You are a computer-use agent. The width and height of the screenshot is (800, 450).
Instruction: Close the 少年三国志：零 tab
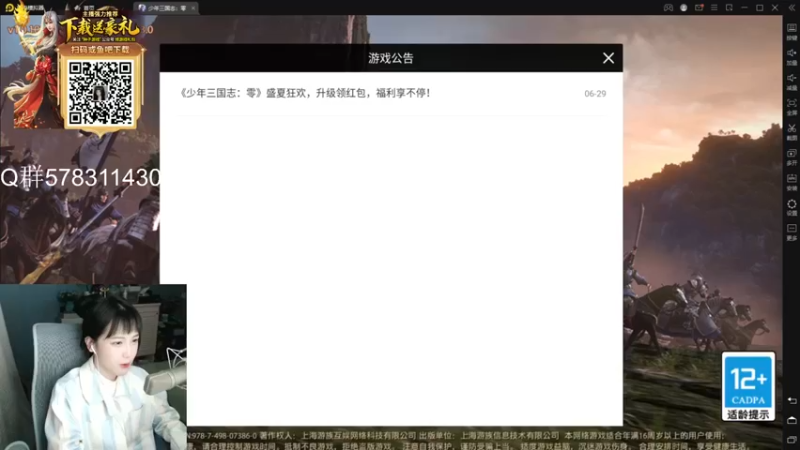click(x=193, y=8)
